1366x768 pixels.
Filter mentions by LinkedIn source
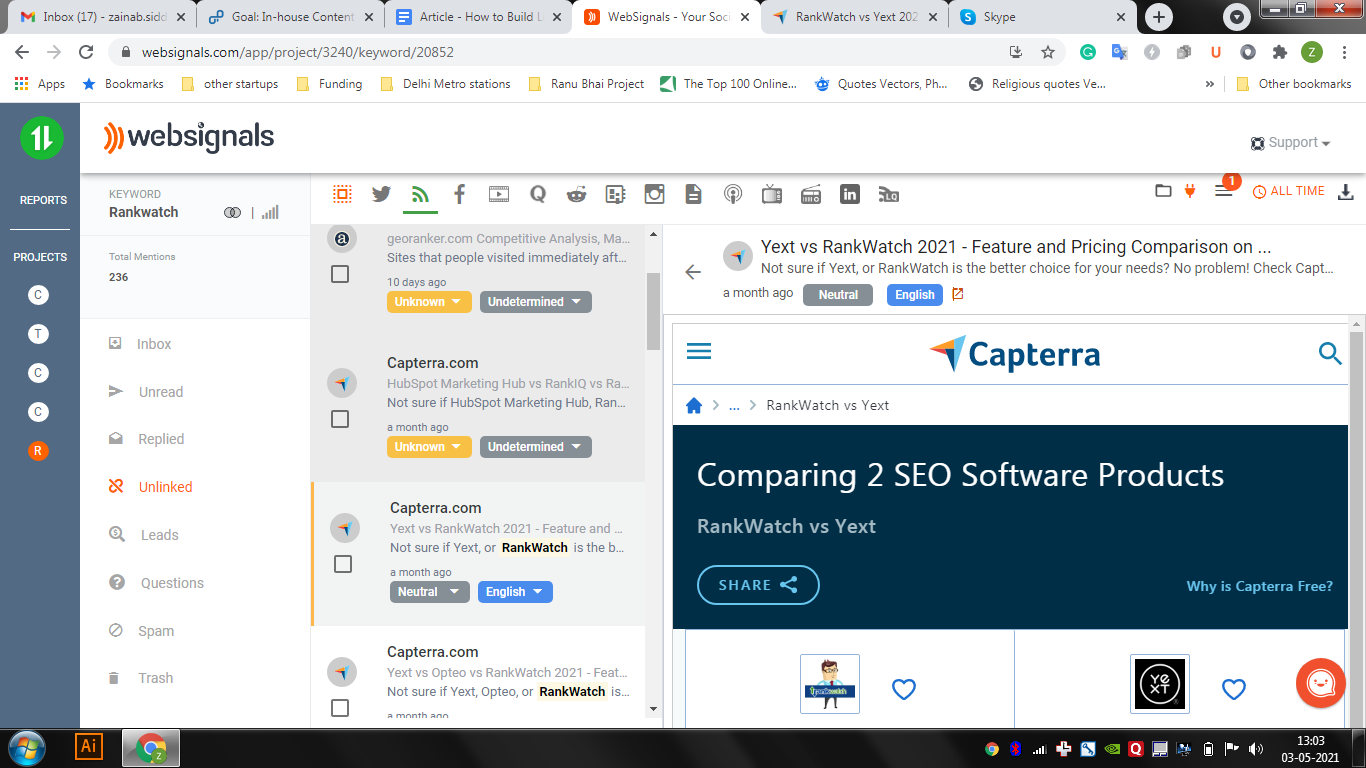(850, 194)
